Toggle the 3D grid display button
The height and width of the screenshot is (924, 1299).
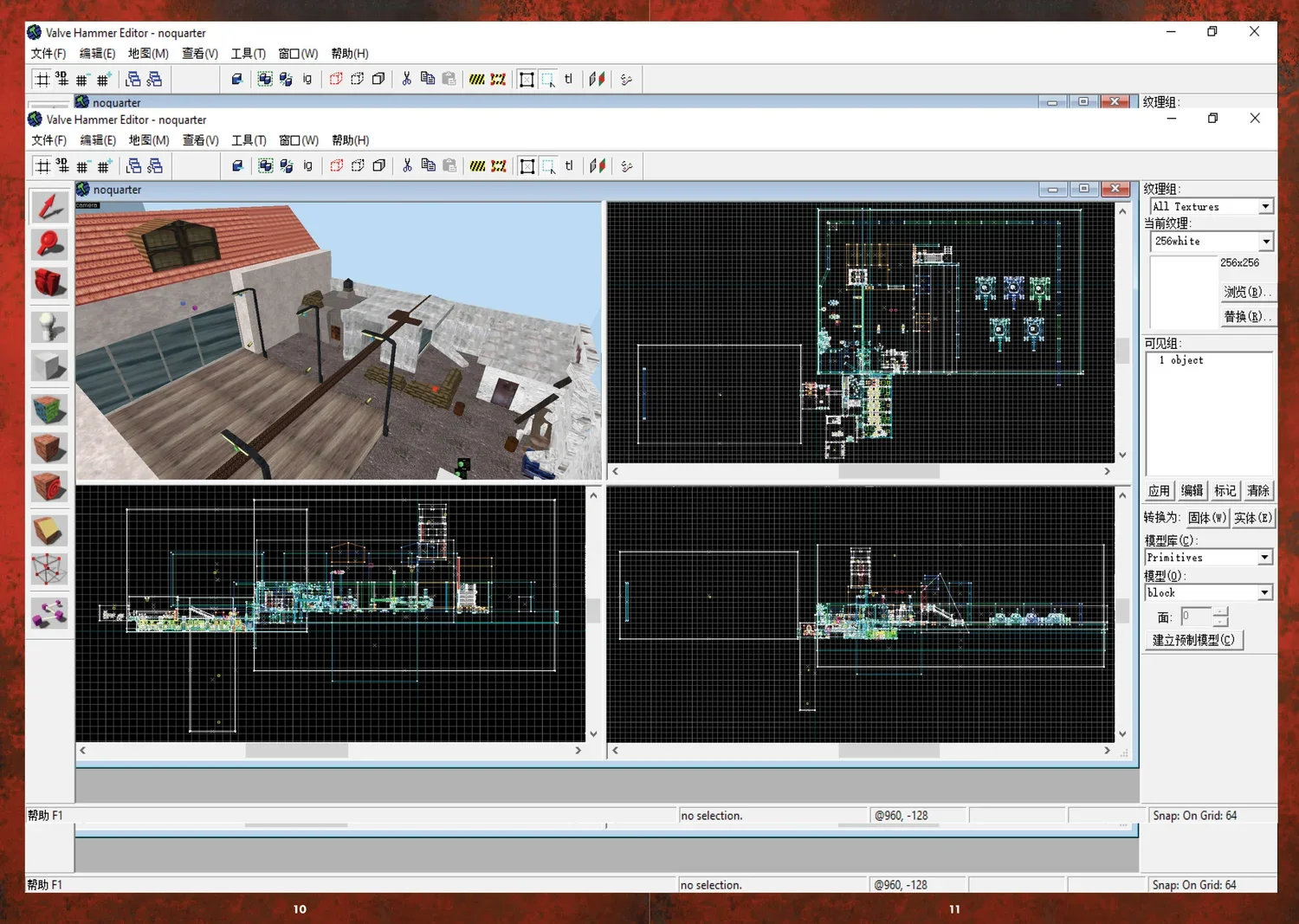click(62, 166)
